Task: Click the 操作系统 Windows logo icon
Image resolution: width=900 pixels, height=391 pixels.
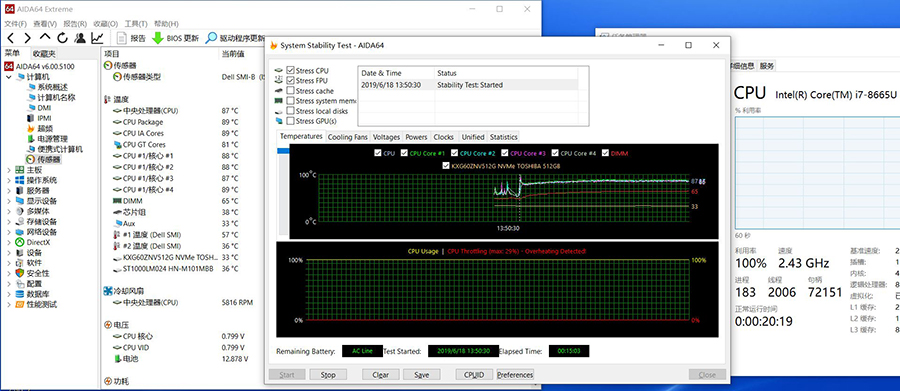Action: click(x=20, y=180)
